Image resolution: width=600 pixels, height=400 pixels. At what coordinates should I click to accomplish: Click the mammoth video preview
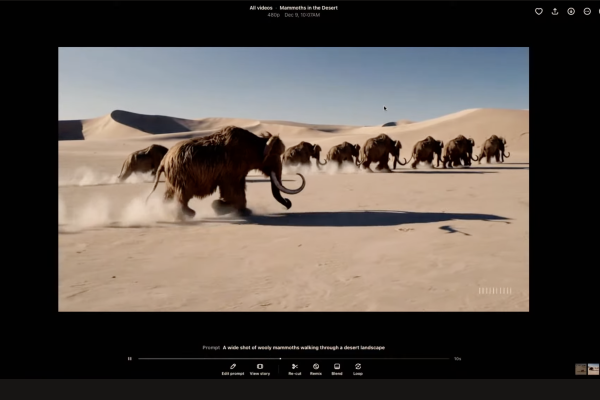pos(293,179)
